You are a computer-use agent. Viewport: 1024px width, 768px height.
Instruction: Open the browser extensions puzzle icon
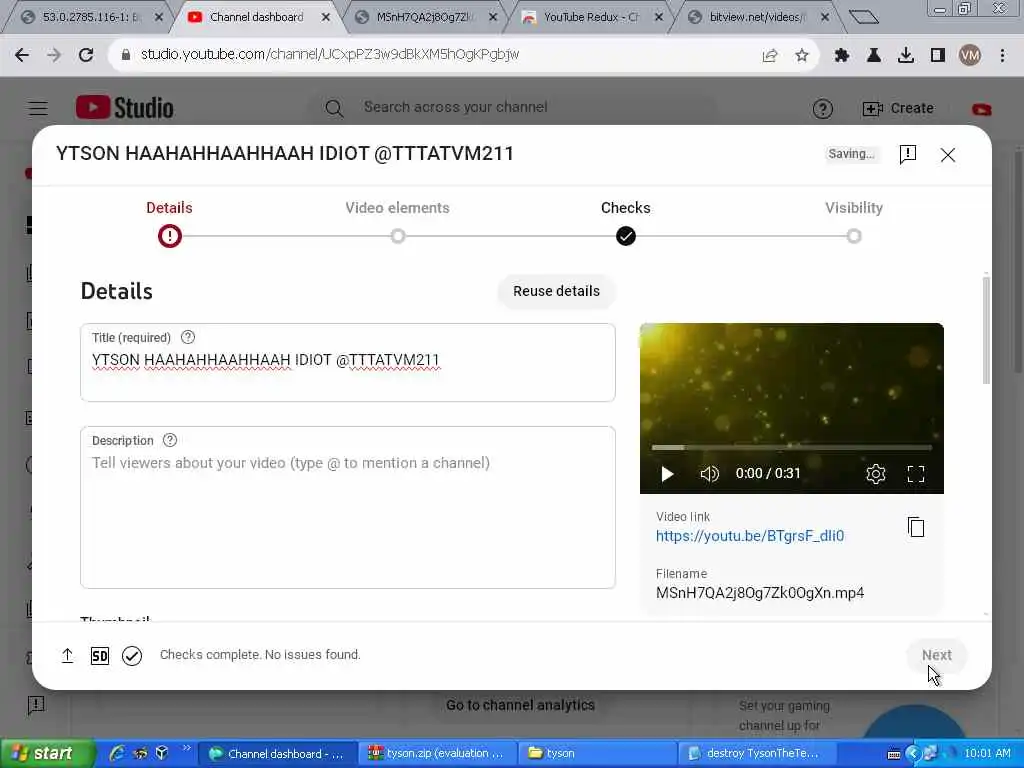click(x=842, y=56)
